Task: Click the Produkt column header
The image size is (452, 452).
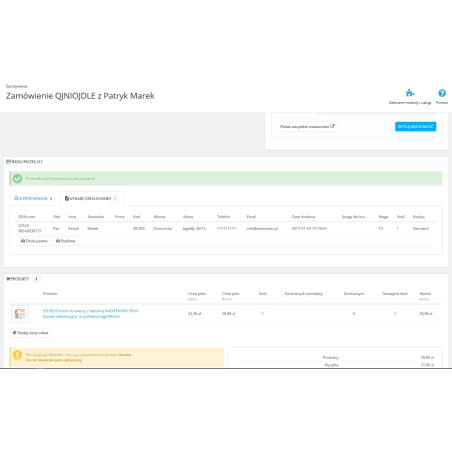Action: (x=50, y=294)
